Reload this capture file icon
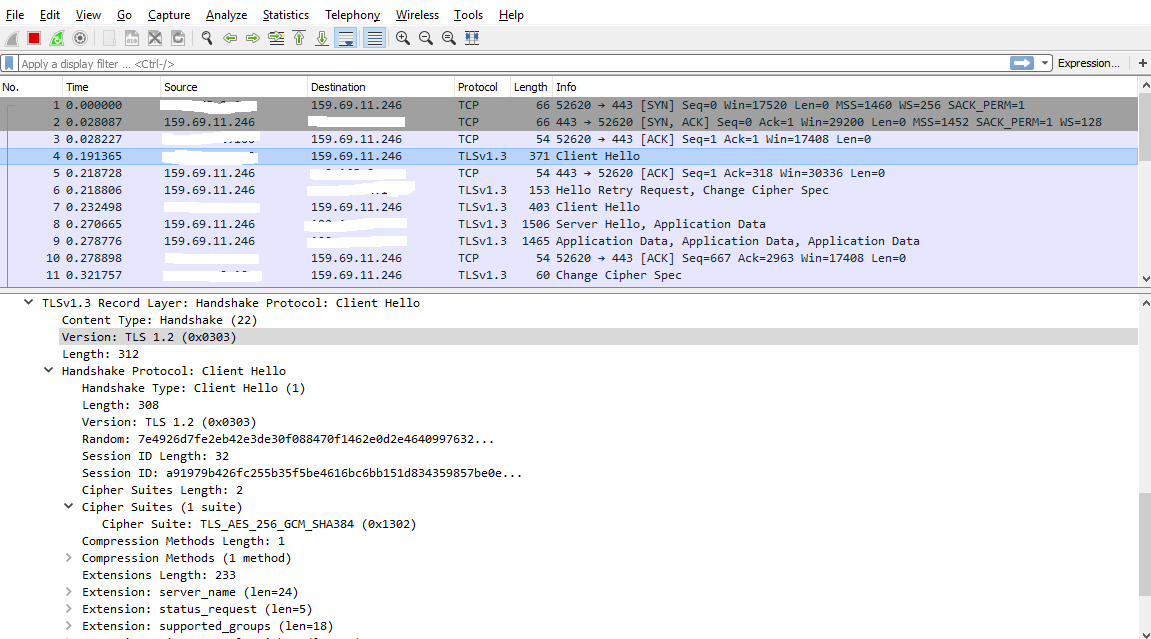1151x639 pixels. [x=178, y=38]
